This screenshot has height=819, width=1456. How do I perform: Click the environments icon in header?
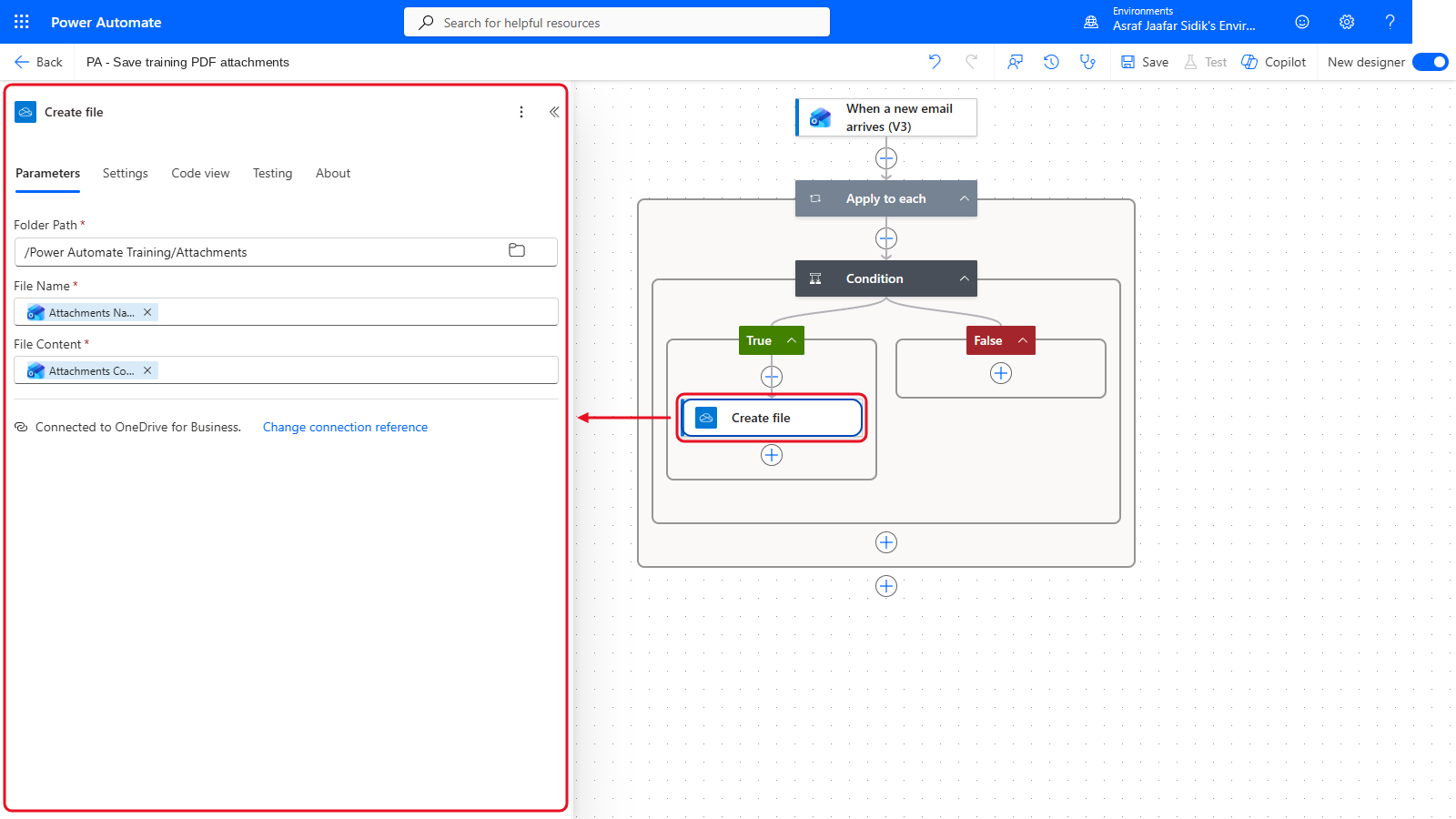pos(1091,22)
